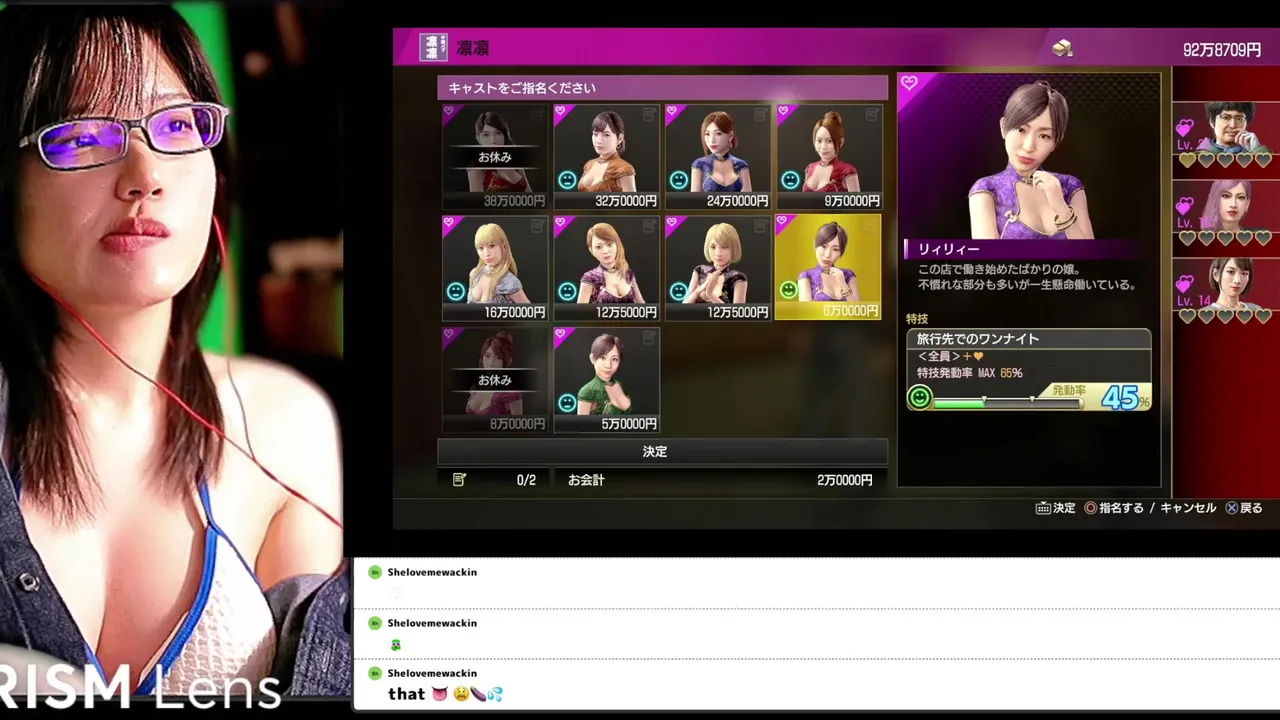The height and width of the screenshot is (720, 1280).
Task: Select the highlighted yellow 6万0000円 cast card
Action: [x=828, y=268]
